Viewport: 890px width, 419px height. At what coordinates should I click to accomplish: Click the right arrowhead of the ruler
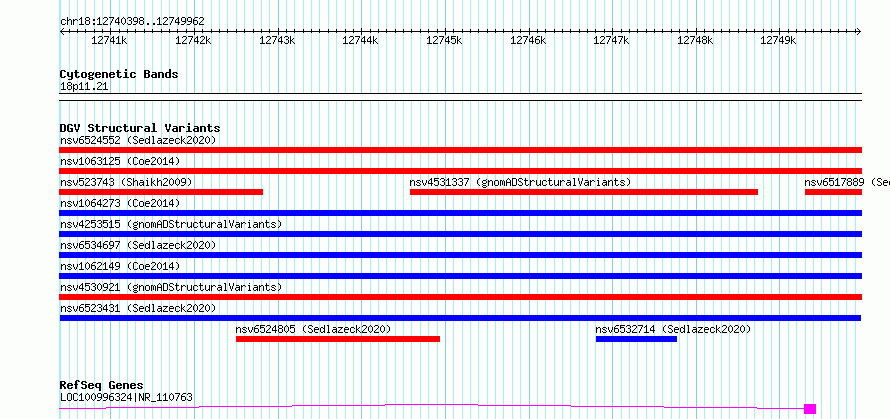pos(859,32)
